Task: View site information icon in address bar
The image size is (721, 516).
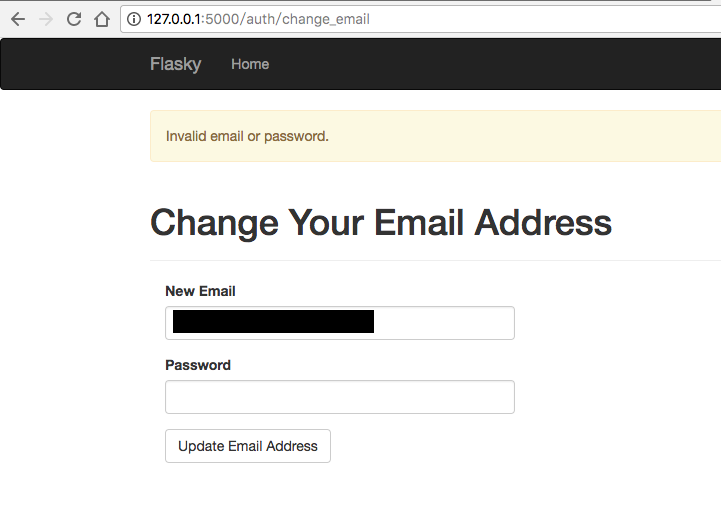Action: 134,19
